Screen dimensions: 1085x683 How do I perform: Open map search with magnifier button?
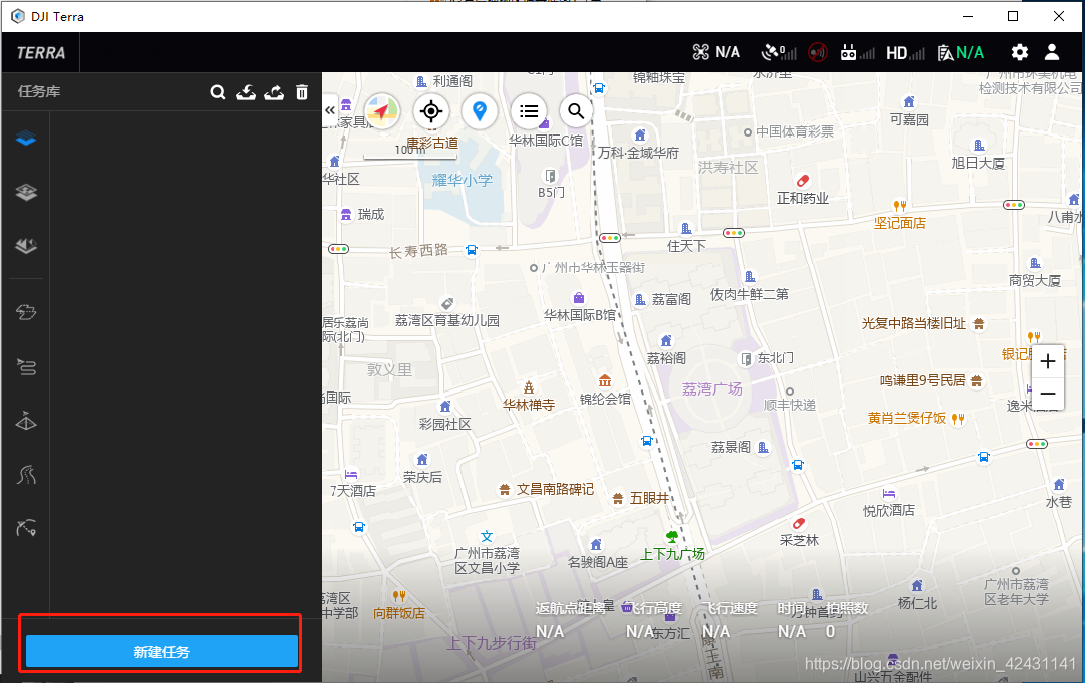point(576,111)
